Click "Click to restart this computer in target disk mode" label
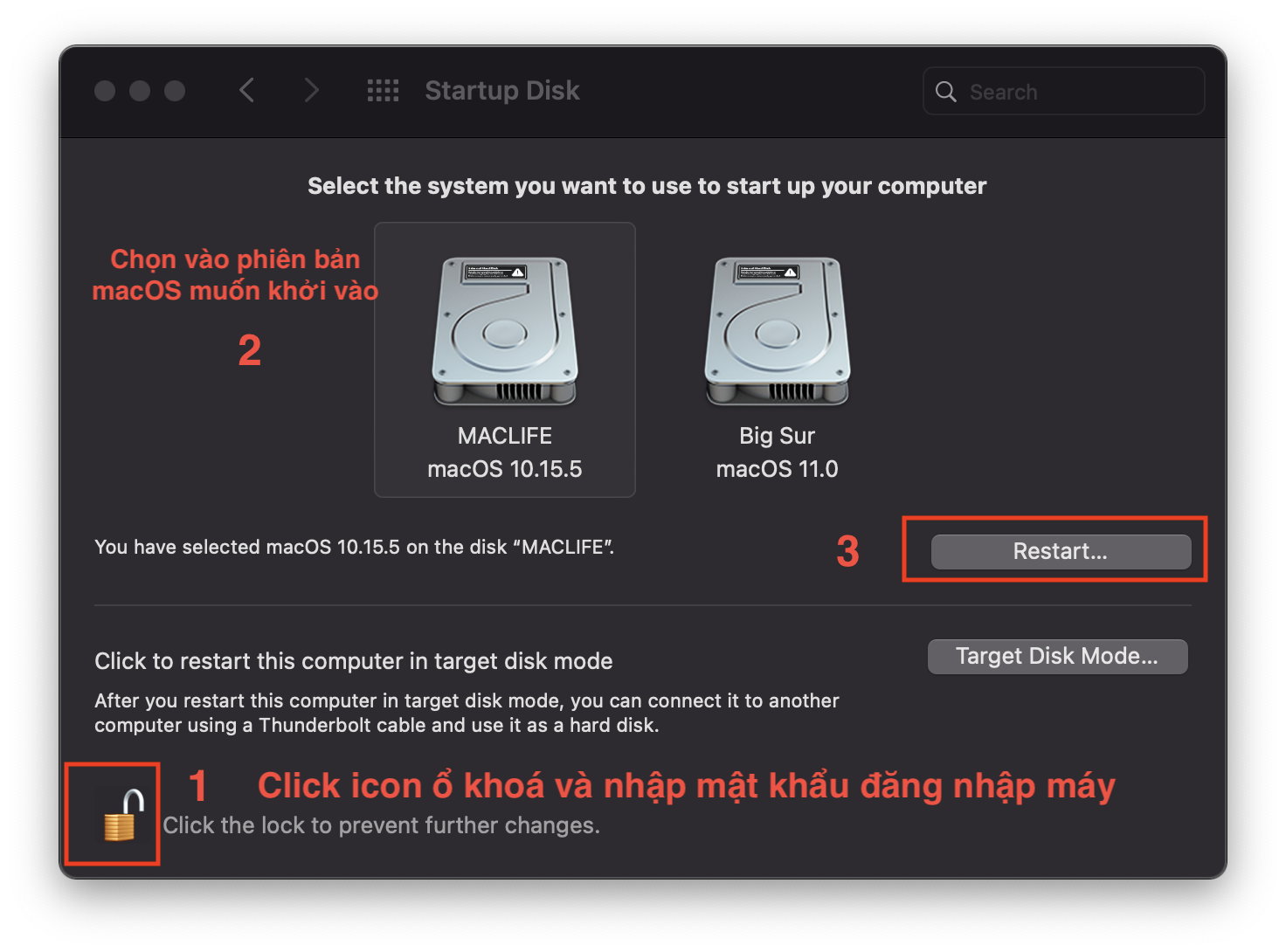The height and width of the screenshot is (952, 1286). pyautogui.click(x=353, y=661)
